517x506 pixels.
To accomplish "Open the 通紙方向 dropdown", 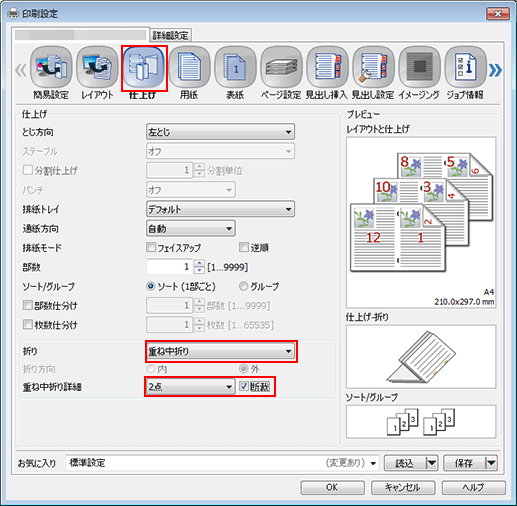I will [x=191, y=229].
